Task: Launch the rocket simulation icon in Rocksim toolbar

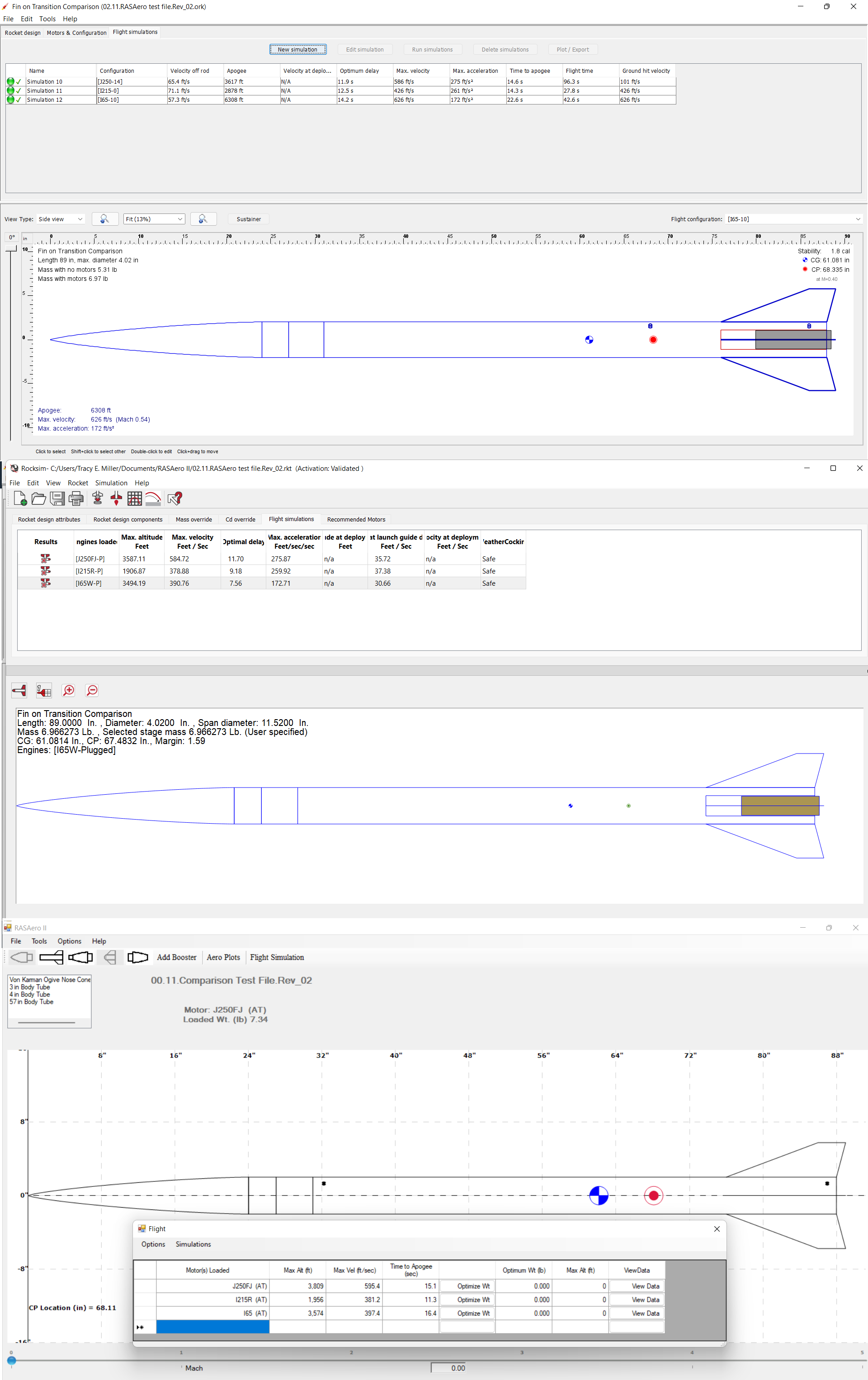Action: [x=97, y=498]
